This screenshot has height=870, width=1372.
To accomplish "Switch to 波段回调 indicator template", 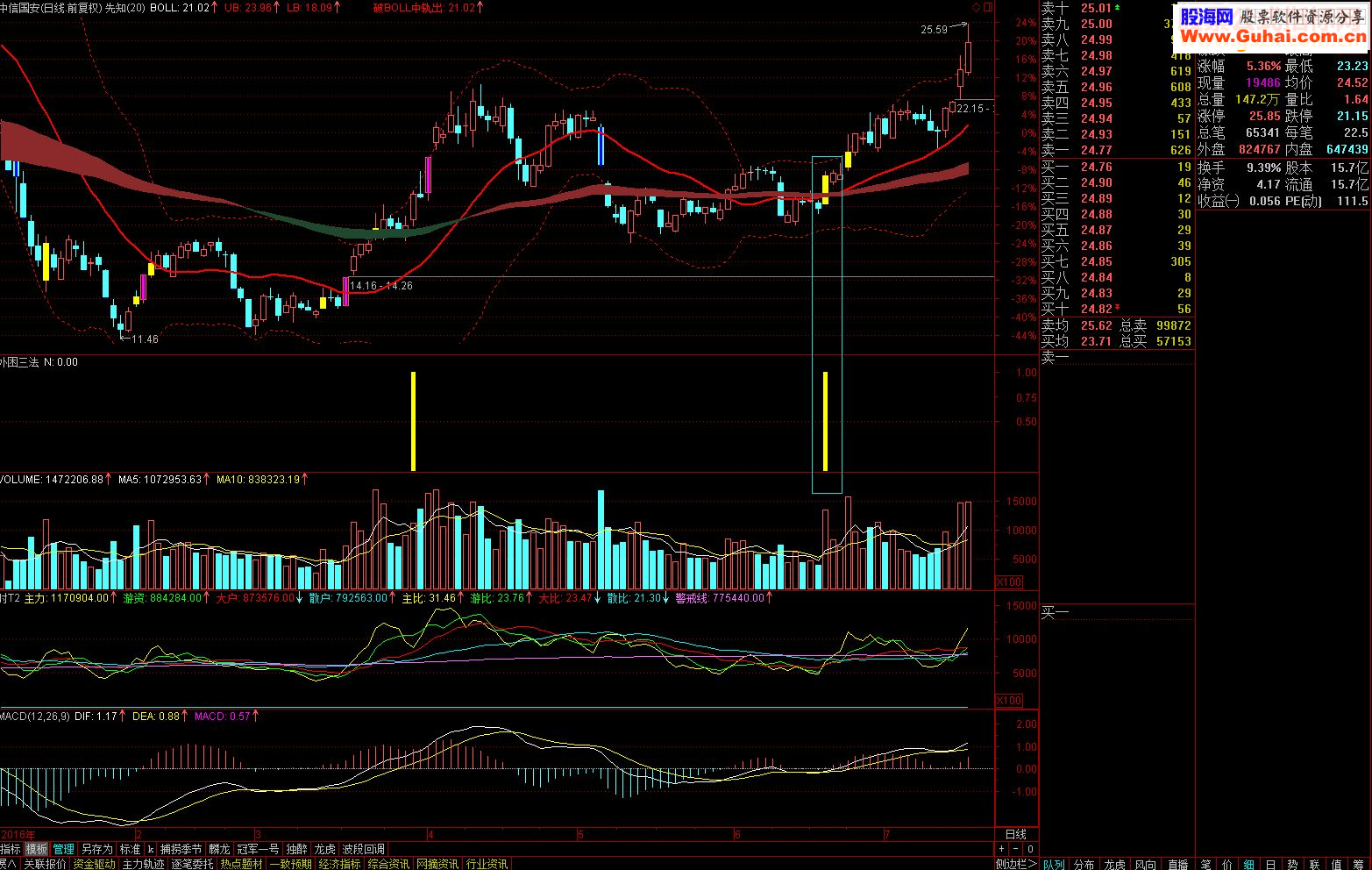I will (363, 849).
